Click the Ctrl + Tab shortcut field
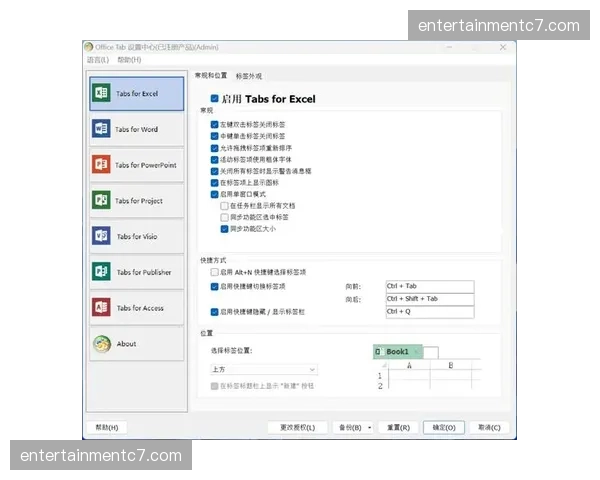 (x=430, y=286)
